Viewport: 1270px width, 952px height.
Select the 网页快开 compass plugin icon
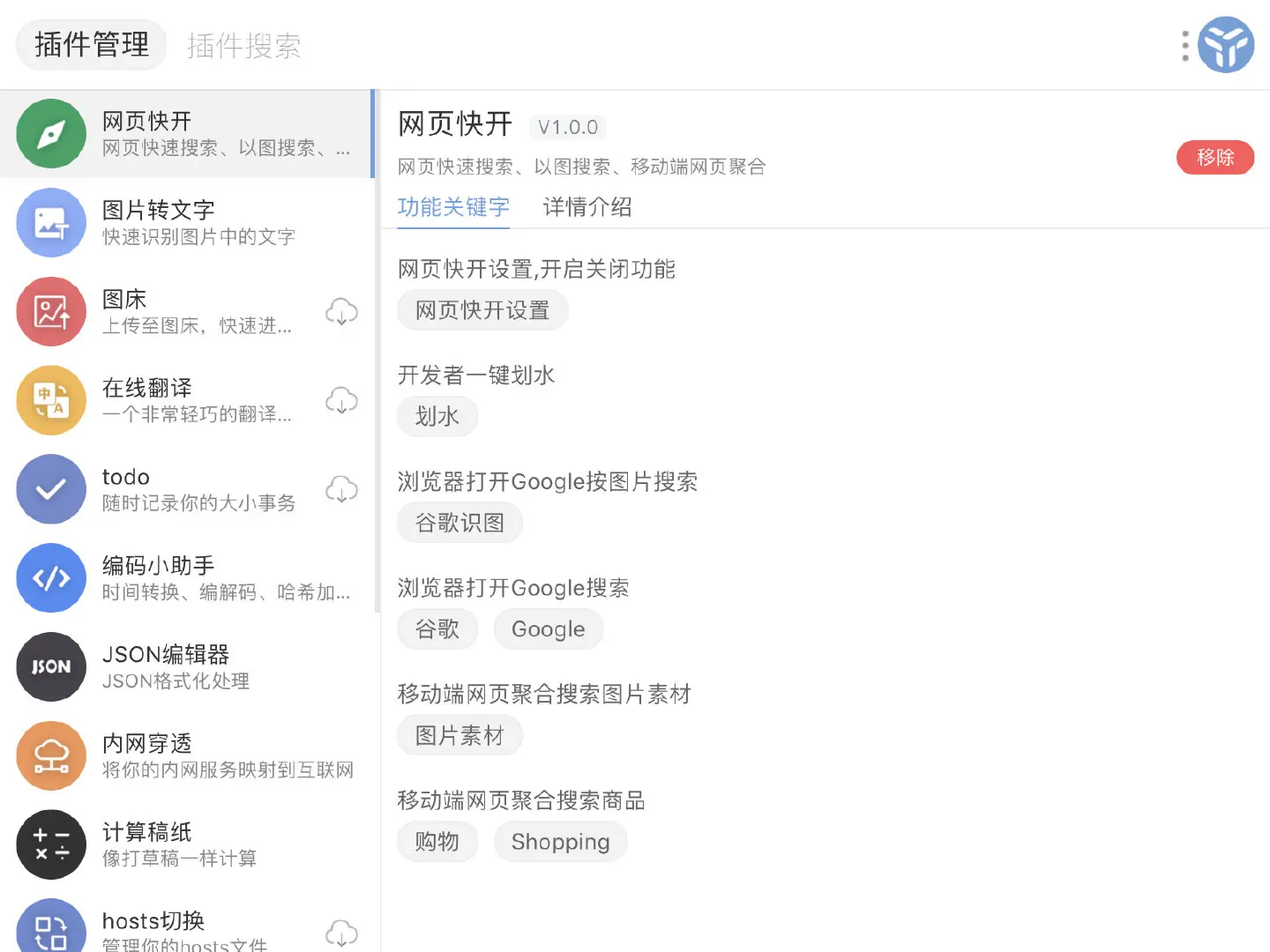coord(51,134)
